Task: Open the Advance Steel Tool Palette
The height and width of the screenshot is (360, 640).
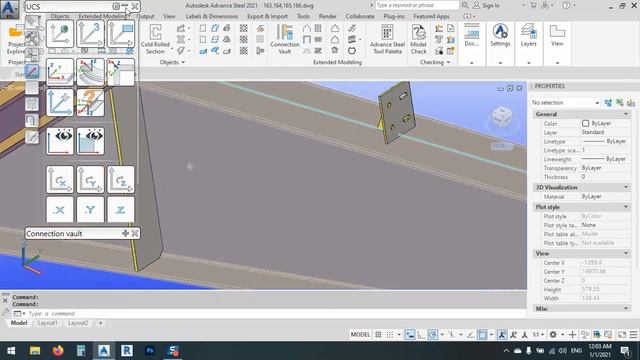Action: tap(387, 39)
